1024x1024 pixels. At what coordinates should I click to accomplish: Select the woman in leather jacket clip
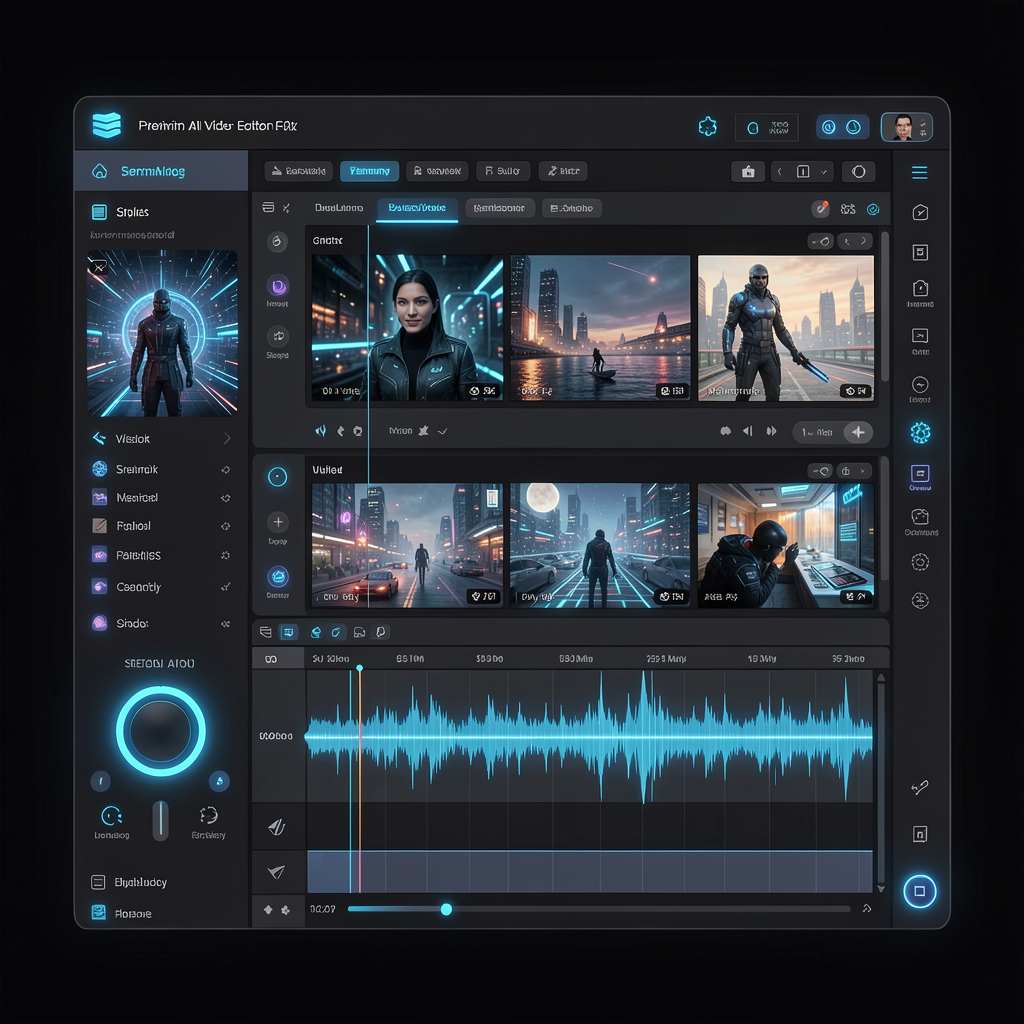click(407, 327)
